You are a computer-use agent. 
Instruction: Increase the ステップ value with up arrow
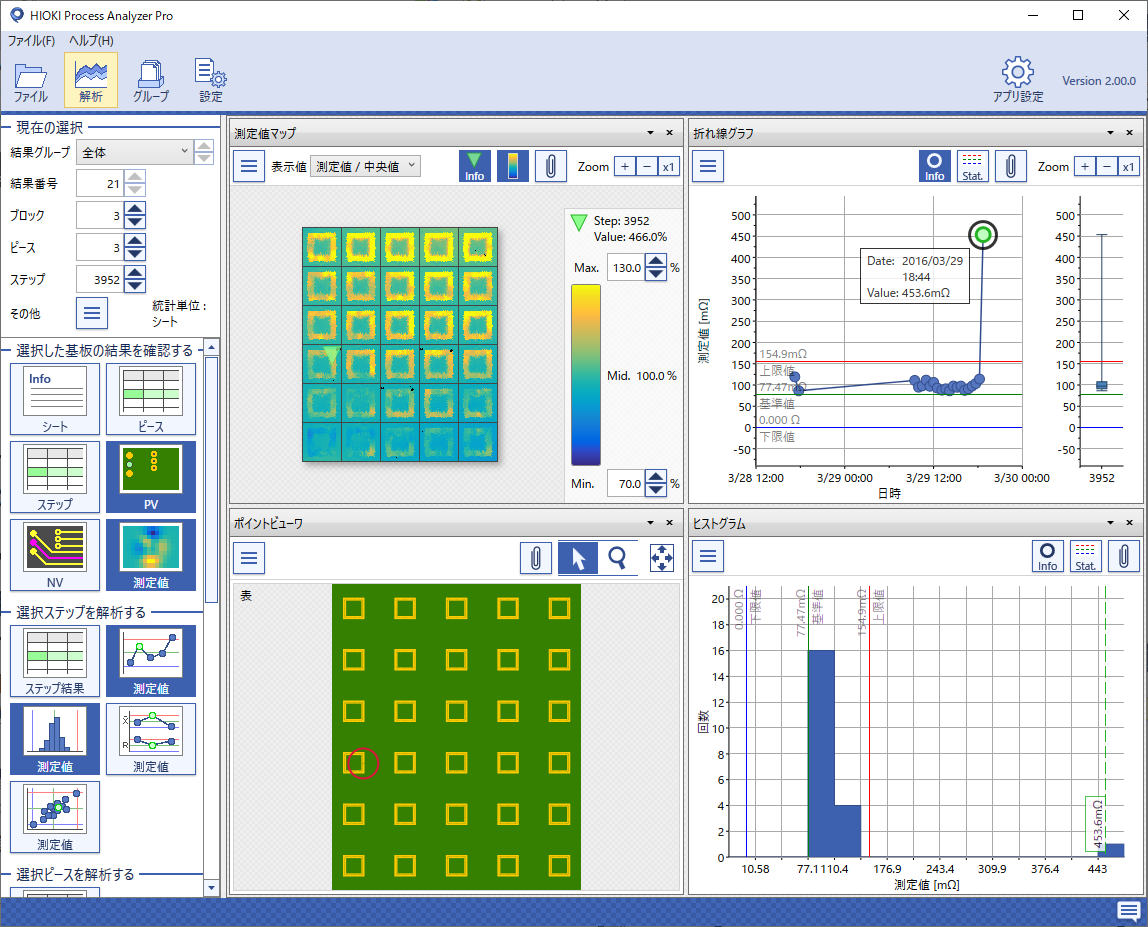[135, 272]
